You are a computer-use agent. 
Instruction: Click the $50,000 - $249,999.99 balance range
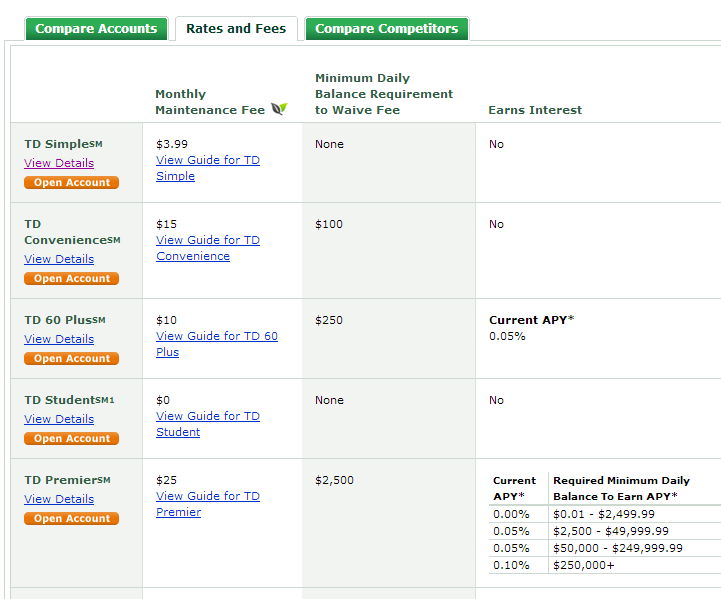click(618, 548)
